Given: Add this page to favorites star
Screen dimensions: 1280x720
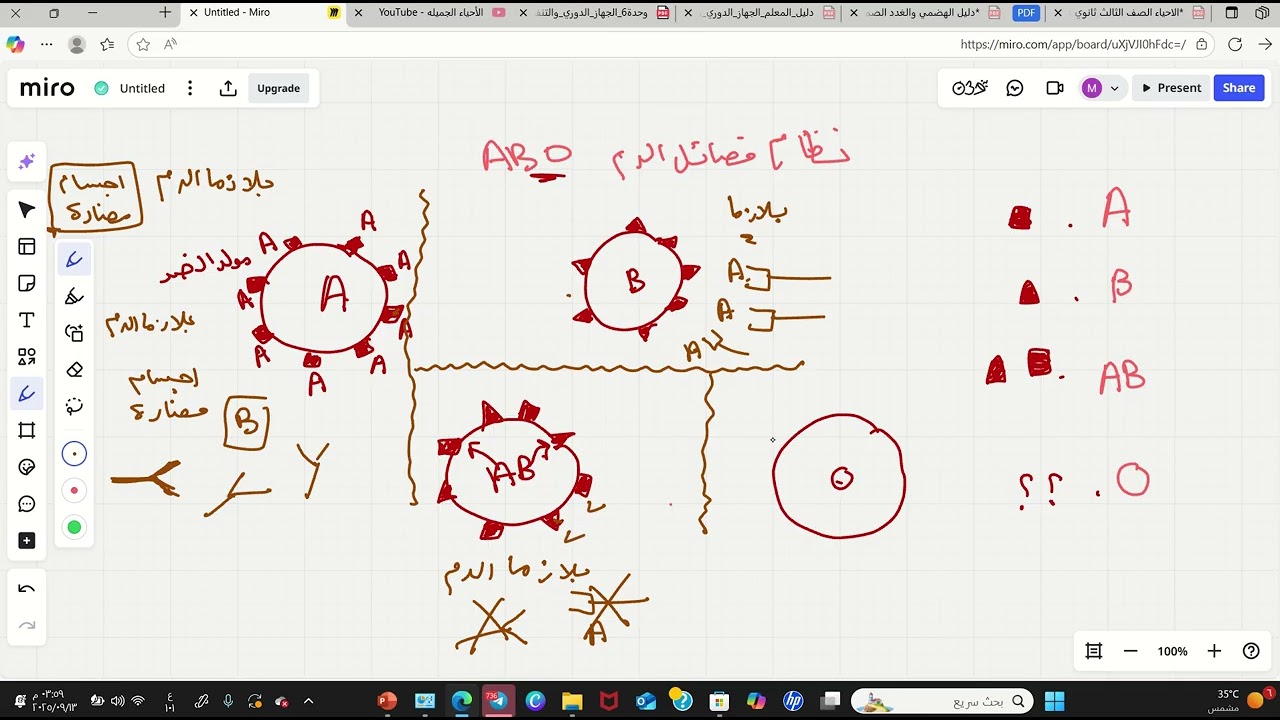Looking at the screenshot, I should coord(143,44).
